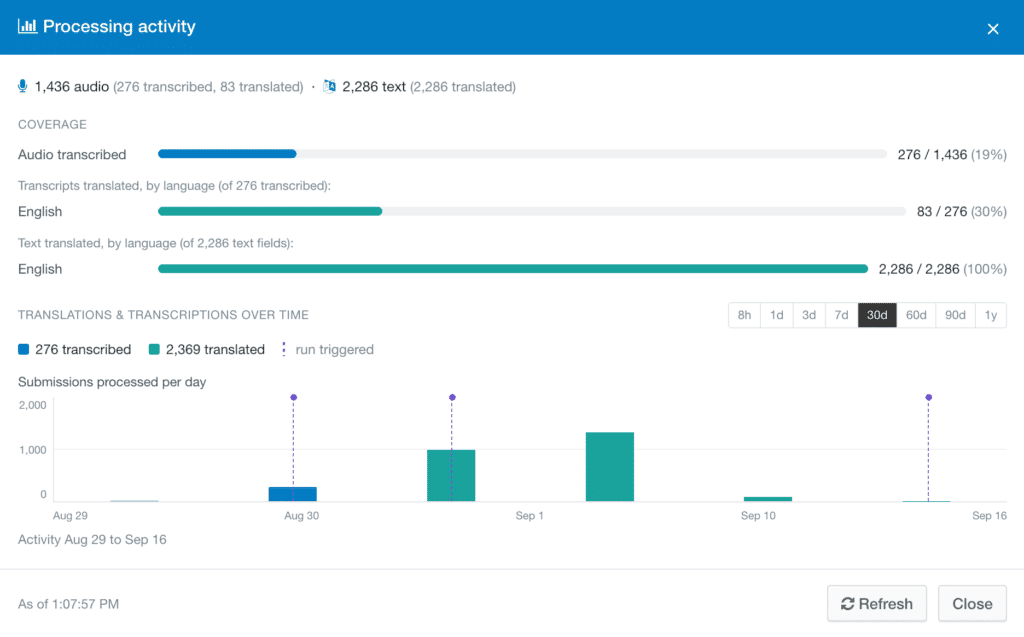Click the 'Submissions processed per day' chart title
The height and width of the screenshot is (637, 1024).
[x=112, y=382]
